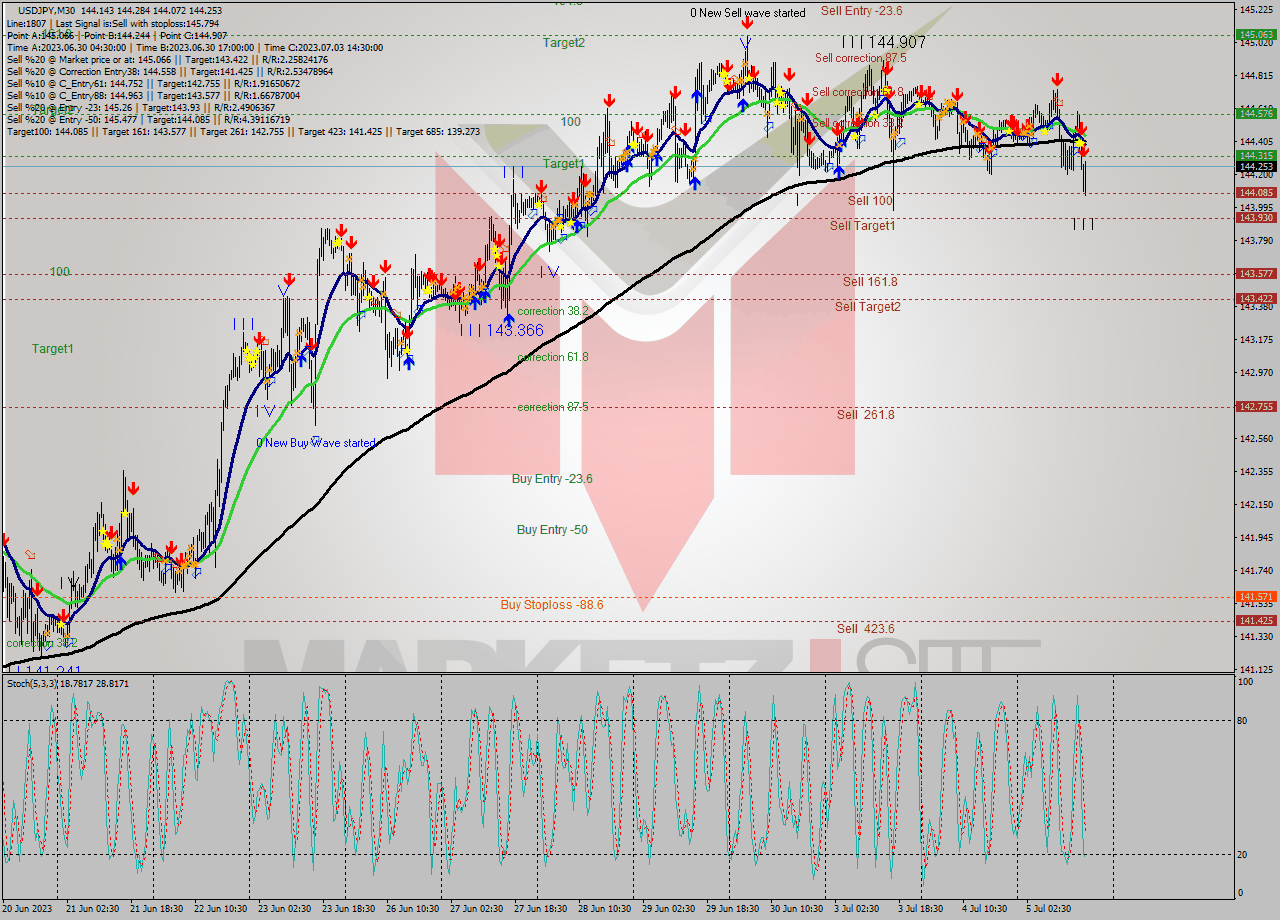The image size is (1280, 920).
Task: Click the 'Buy Stoploss -88.6' label
Action: pyautogui.click(x=552, y=605)
